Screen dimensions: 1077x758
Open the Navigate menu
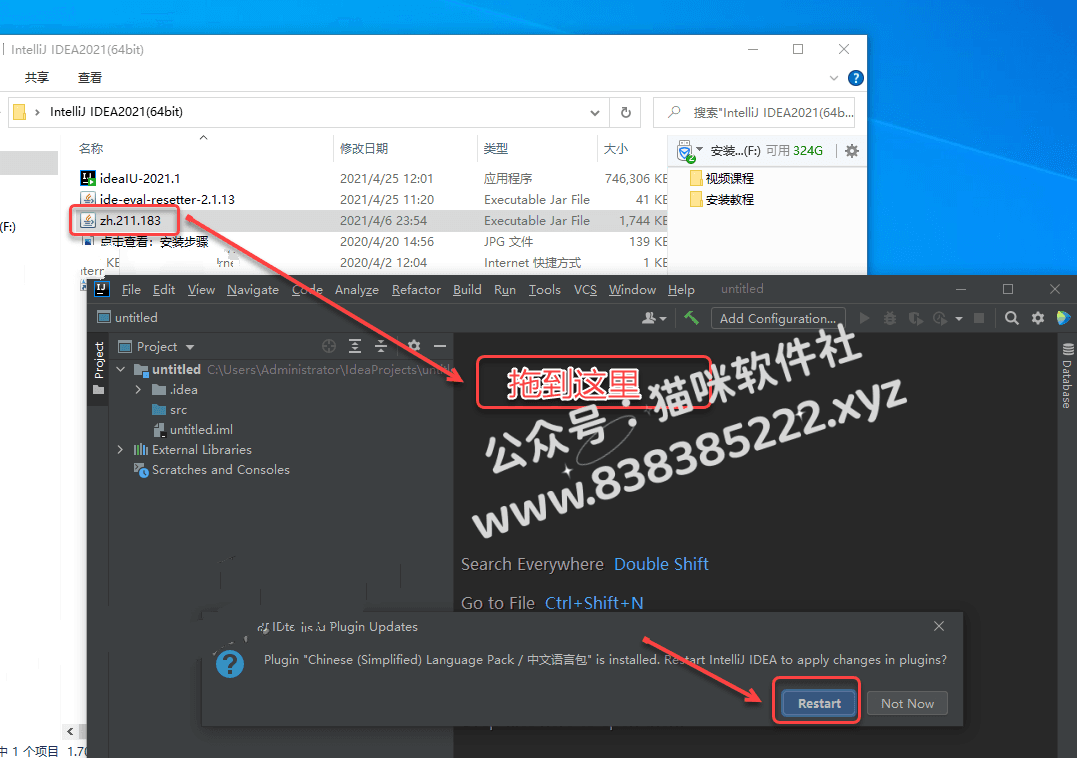pyautogui.click(x=253, y=290)
